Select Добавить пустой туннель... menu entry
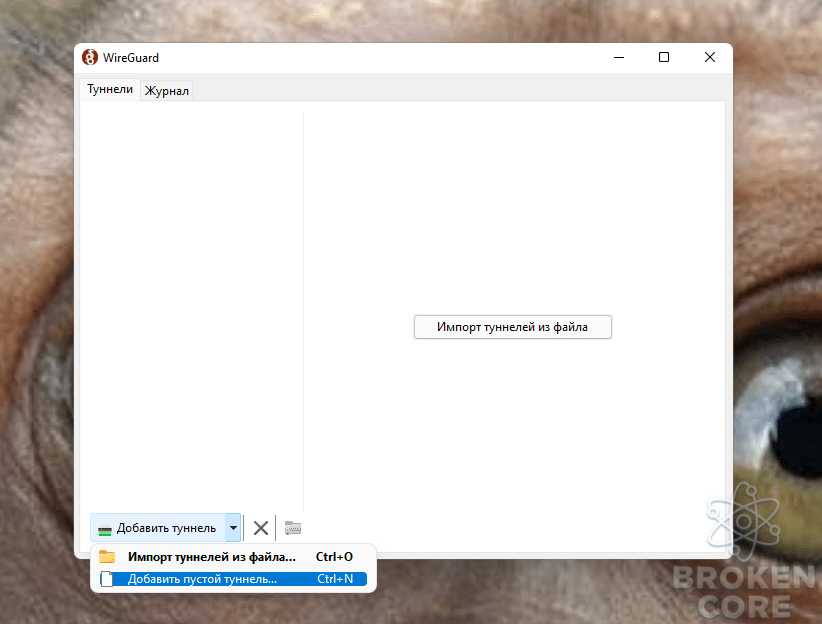This screenshot has height=624, width=822. coord(233,579)
